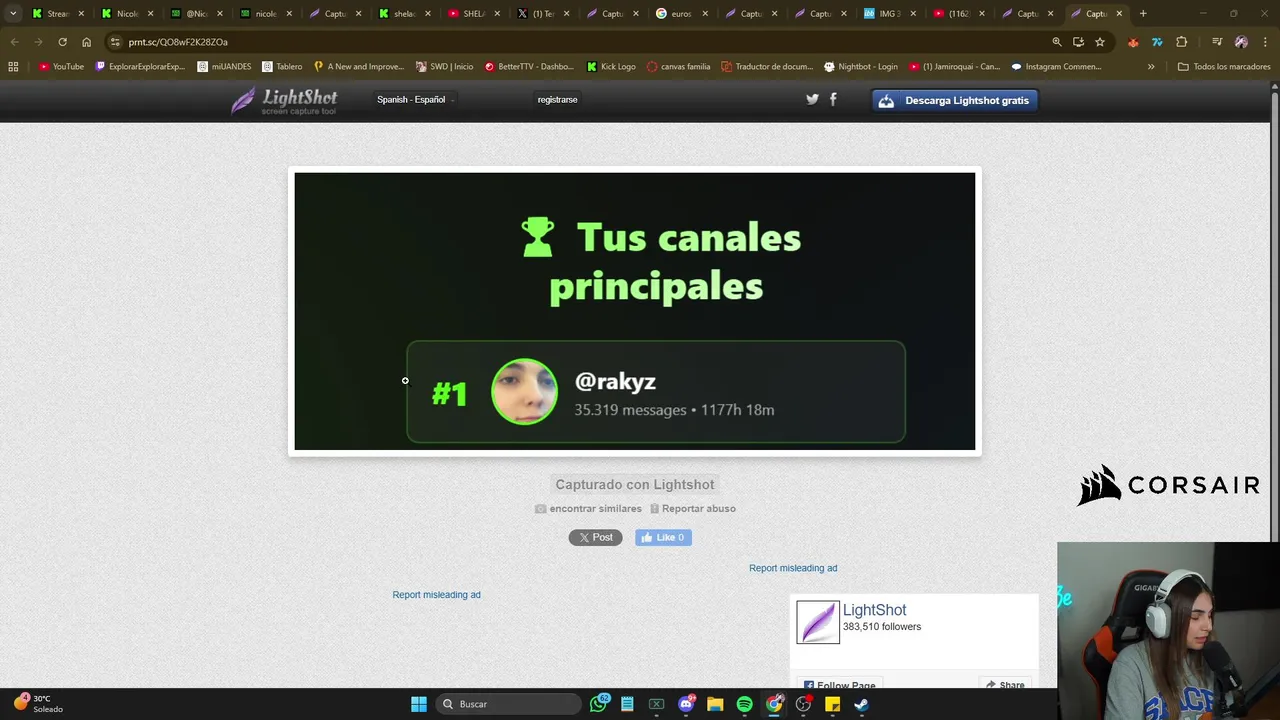This screenshot has width=1280, height=720.
Task: Open the miUANDES bookmark
Action: [224, 67]
